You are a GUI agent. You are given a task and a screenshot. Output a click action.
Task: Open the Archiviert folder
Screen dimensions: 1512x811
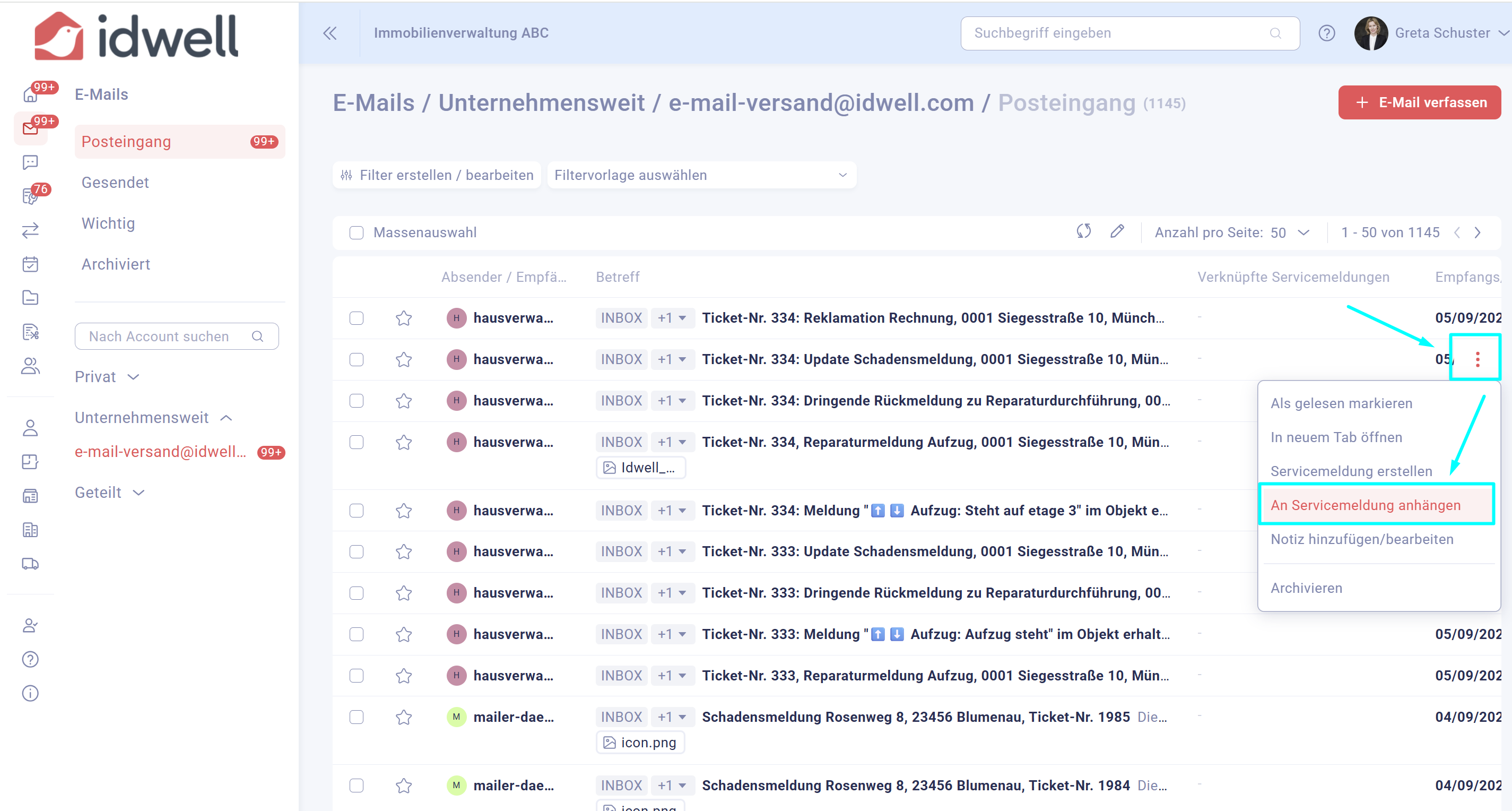click(116, 264)
